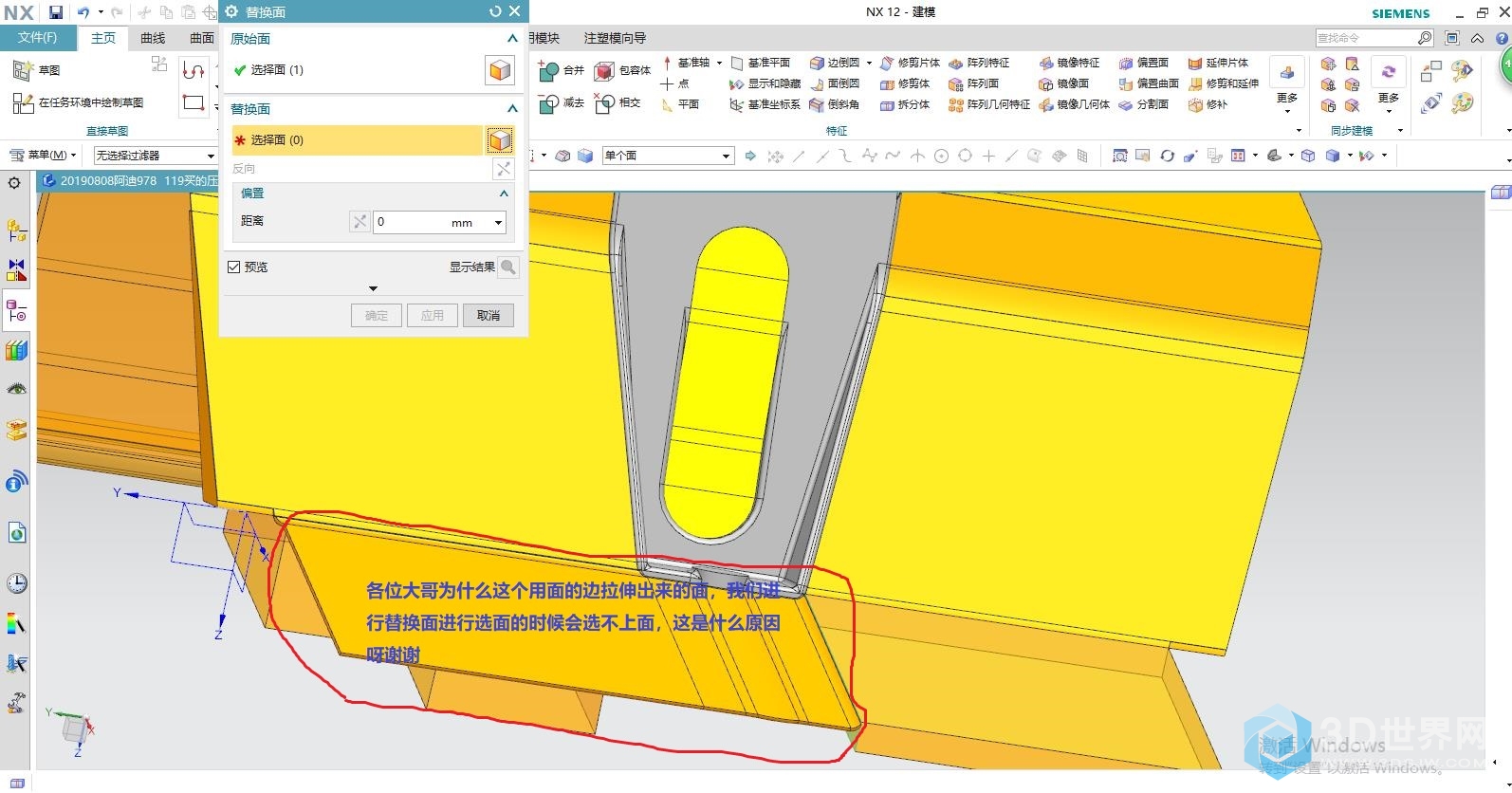The width and height of the screenshot is (1512, 793).
Task: Select the 包容体 bounding body tool
Action: (x=622, y=70)
